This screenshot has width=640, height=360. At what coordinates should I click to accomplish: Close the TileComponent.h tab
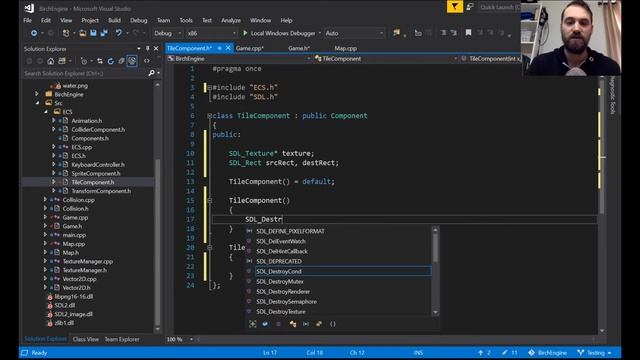coord(228,48)
